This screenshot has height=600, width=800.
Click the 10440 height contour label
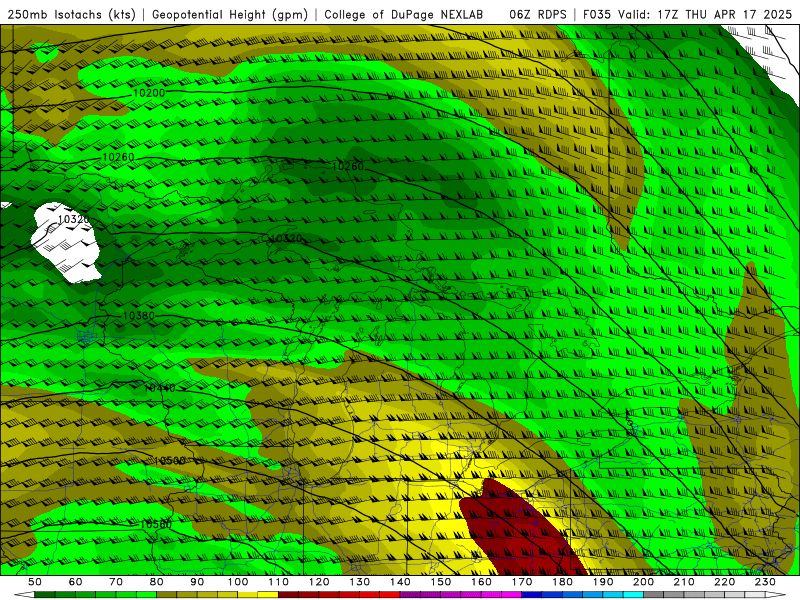[160, 388]
